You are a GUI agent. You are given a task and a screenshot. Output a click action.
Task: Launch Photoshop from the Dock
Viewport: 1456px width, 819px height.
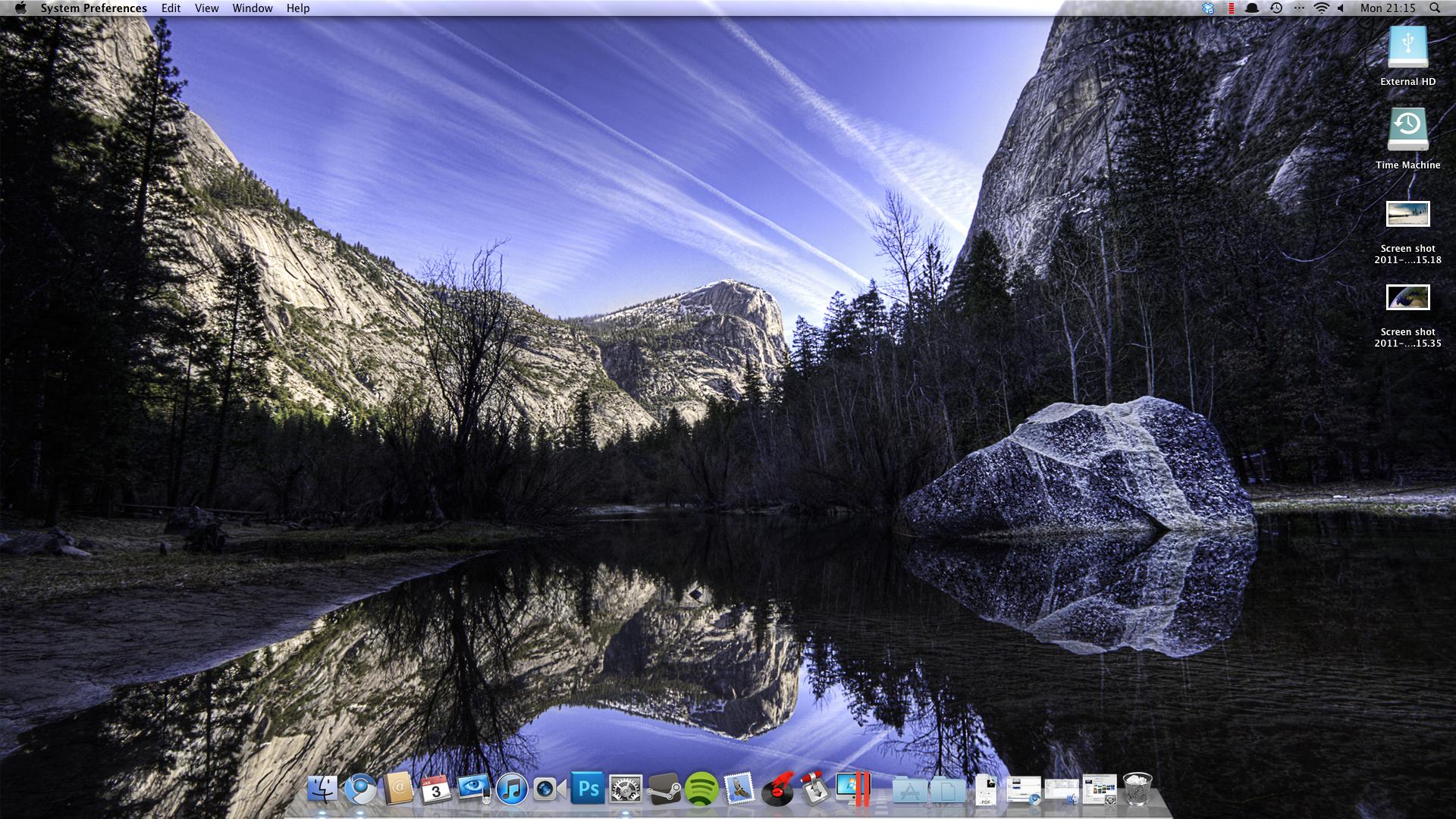tap(588, 789)
